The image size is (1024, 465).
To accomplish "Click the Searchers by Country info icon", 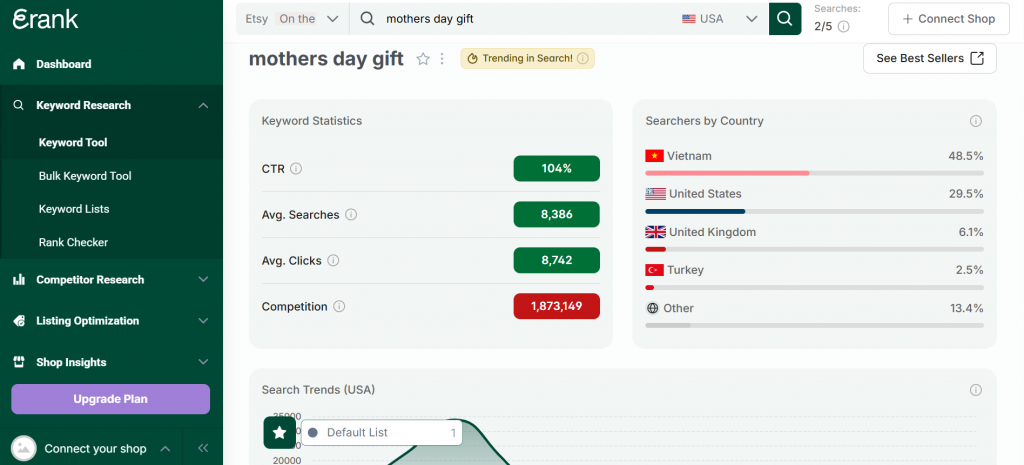I will pos(975,121).
